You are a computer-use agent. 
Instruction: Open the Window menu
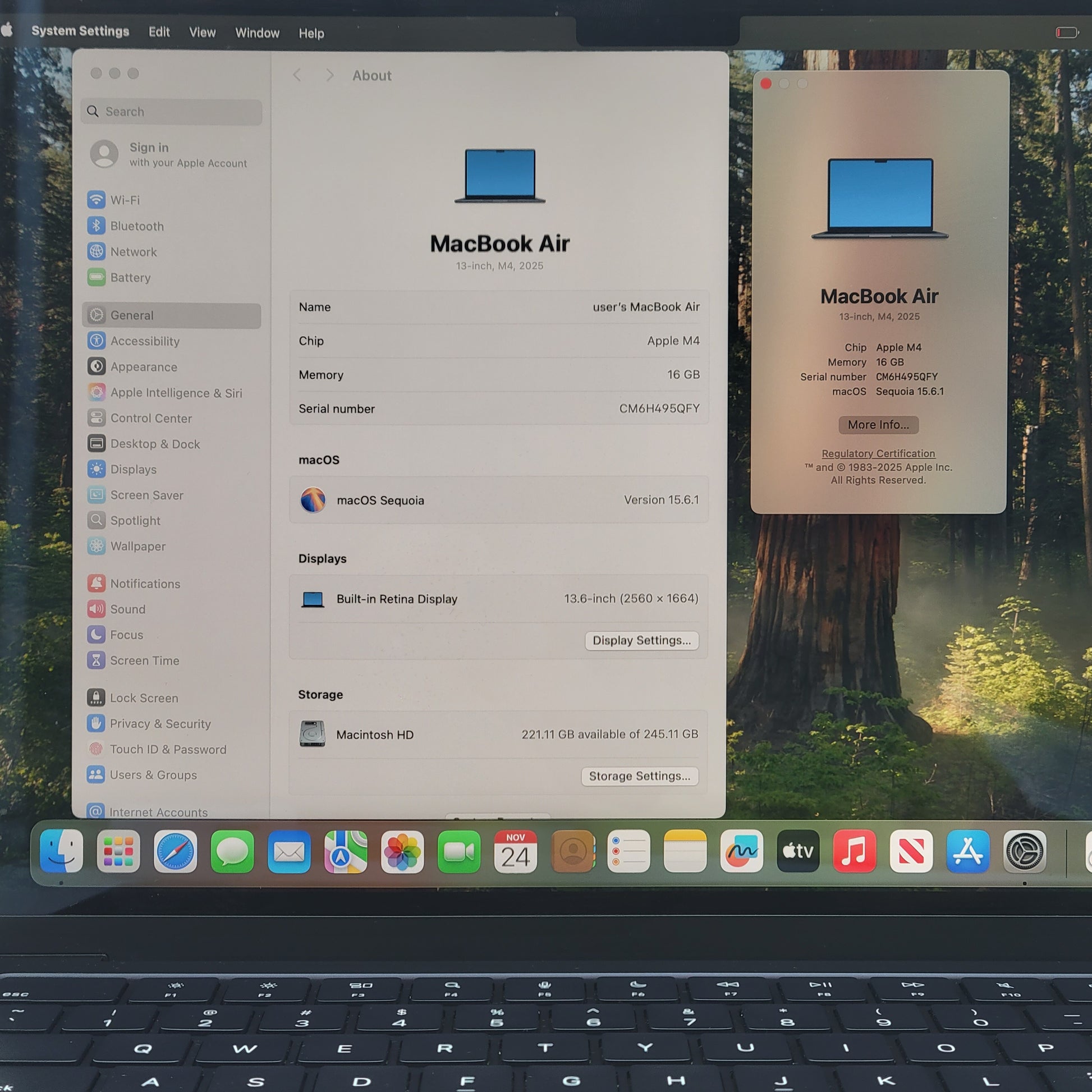click(257, 33)
